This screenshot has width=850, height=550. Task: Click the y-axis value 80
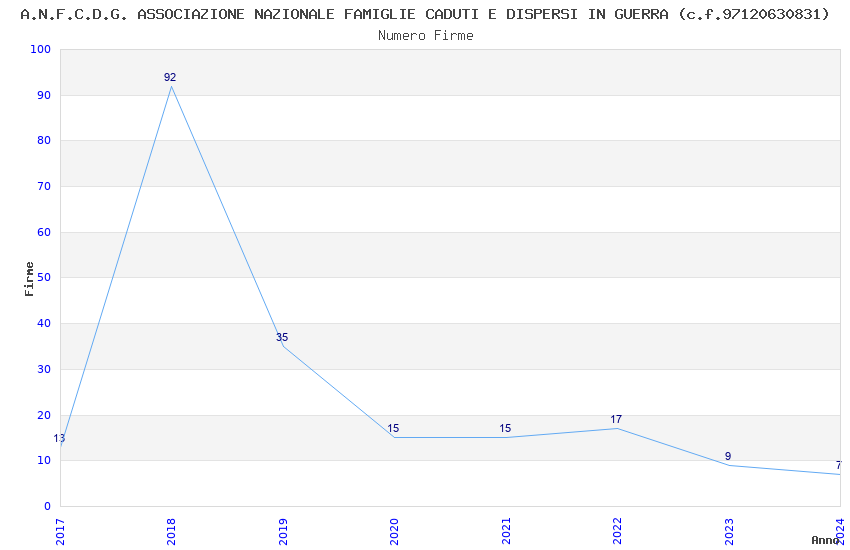(44, 140)
